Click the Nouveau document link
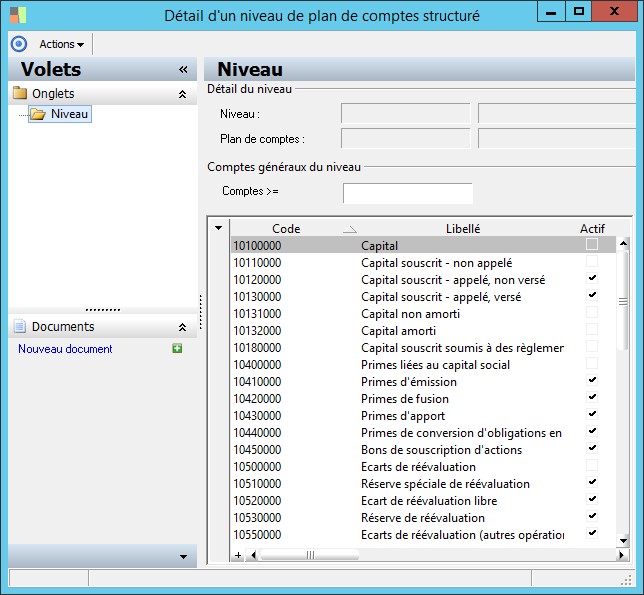644x595 pixels. tap(65, 349)
